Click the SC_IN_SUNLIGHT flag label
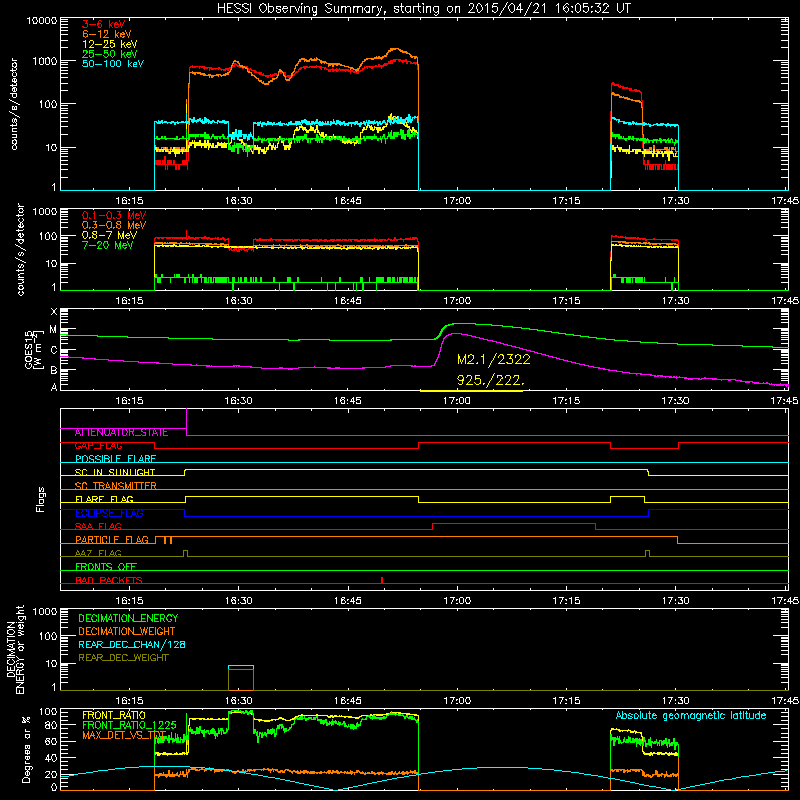 [x=115, y=472]
